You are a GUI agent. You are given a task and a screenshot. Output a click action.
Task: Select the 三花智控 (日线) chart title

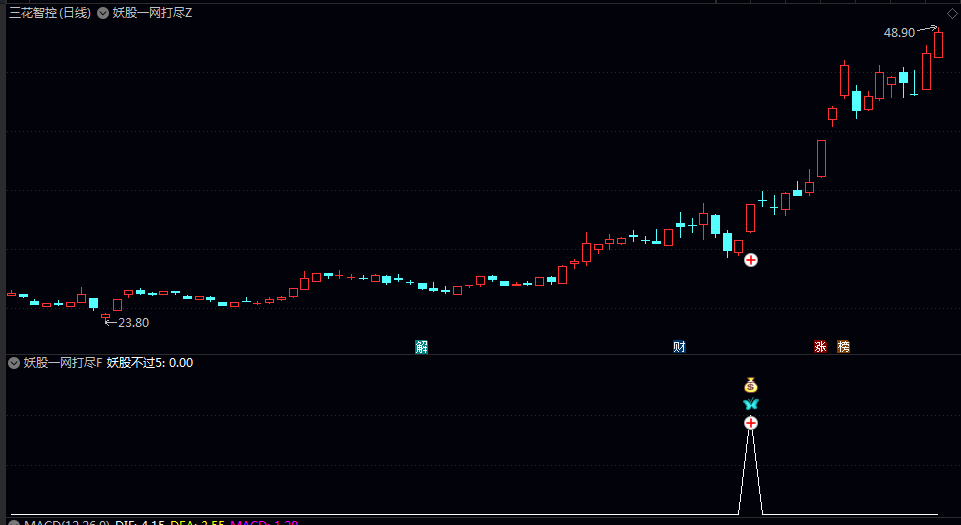tap(50, 13)
